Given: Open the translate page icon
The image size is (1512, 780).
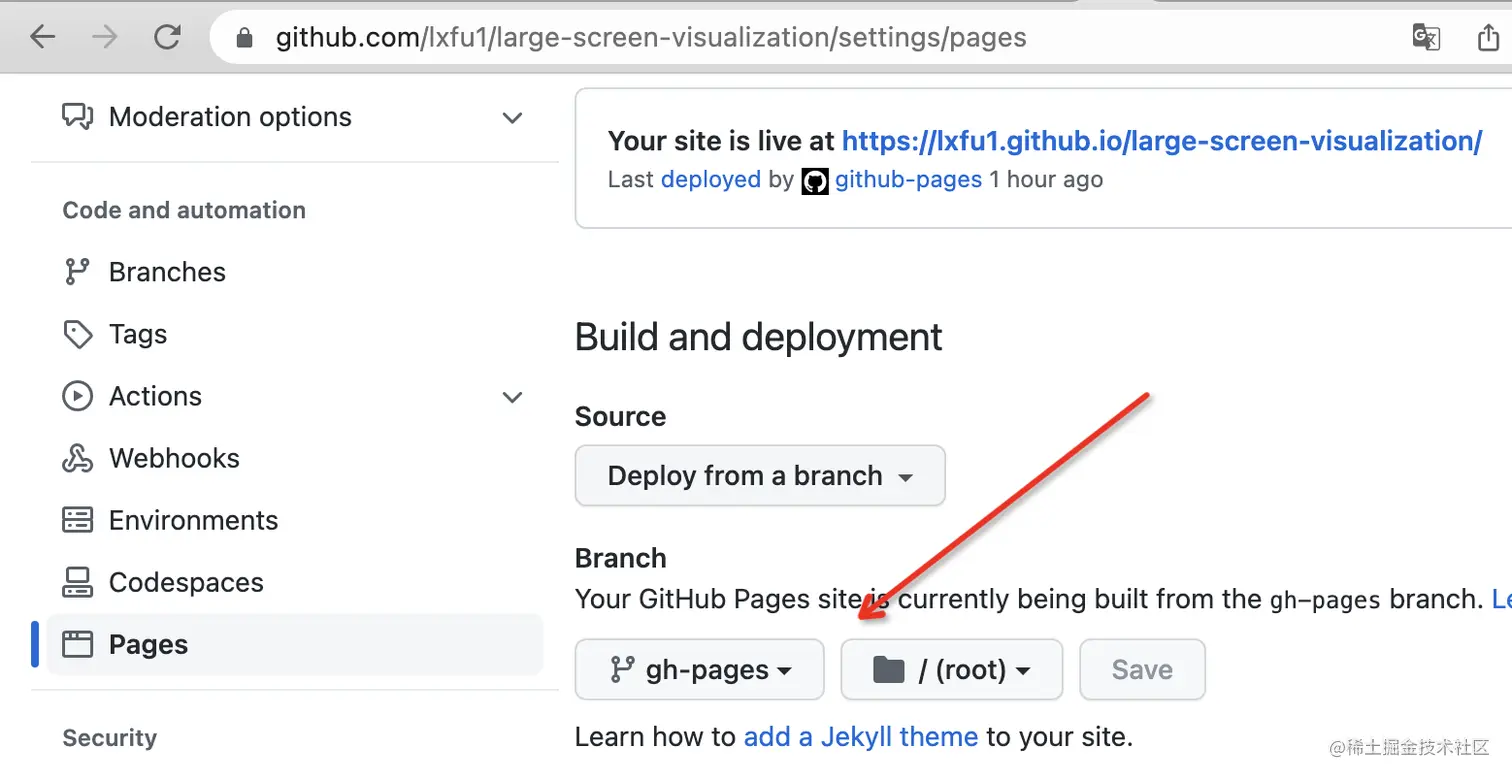Looking at the screenshot, I should coord(1426,38).
